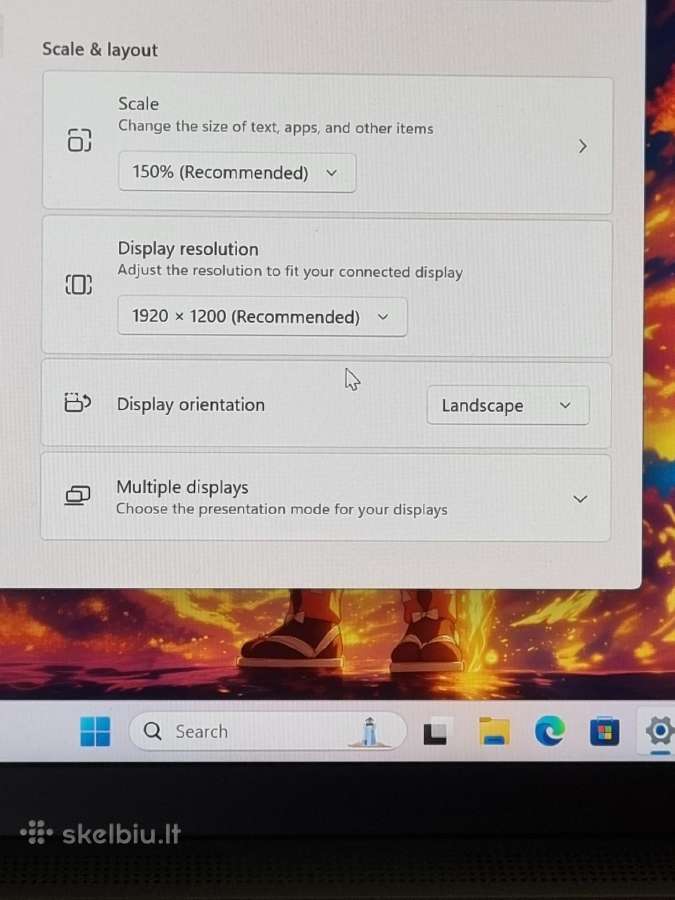Image resolution: width=675 pixels, height=900 pixels.
Task: Click the Scale setting title
Action: [138, 104]
